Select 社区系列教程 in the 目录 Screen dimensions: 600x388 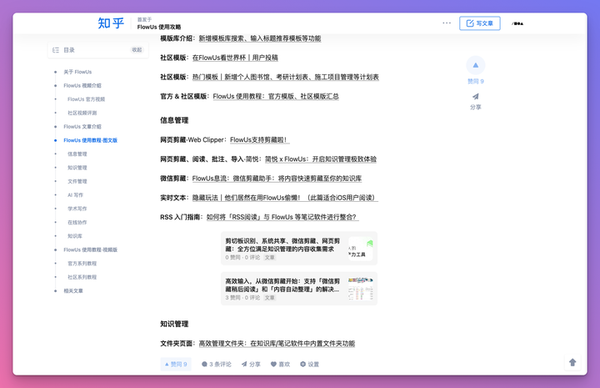pos(82,277)
